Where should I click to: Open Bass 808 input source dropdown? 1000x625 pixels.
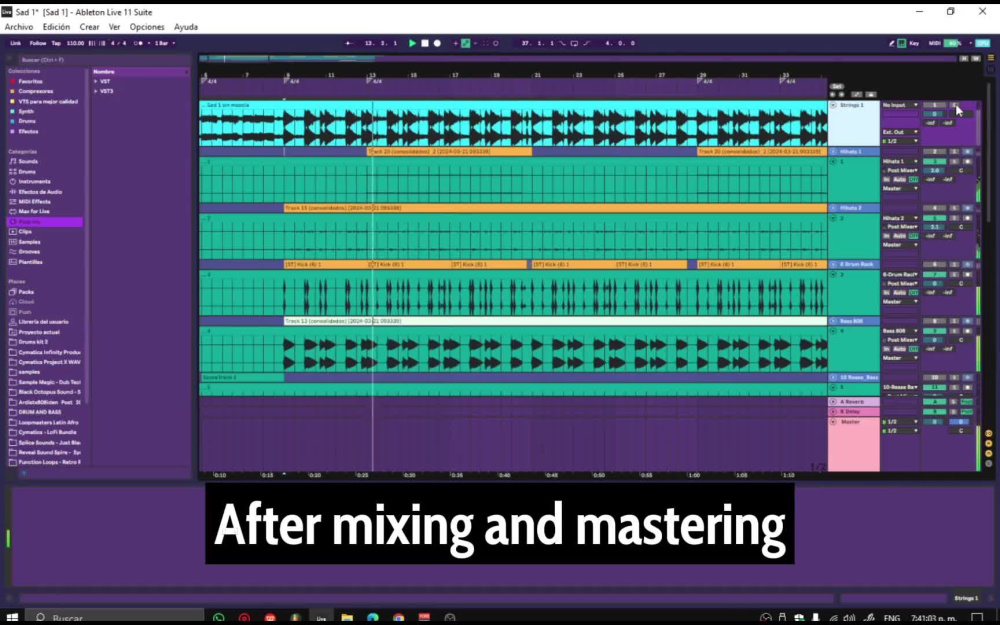[x=900, y=331]
